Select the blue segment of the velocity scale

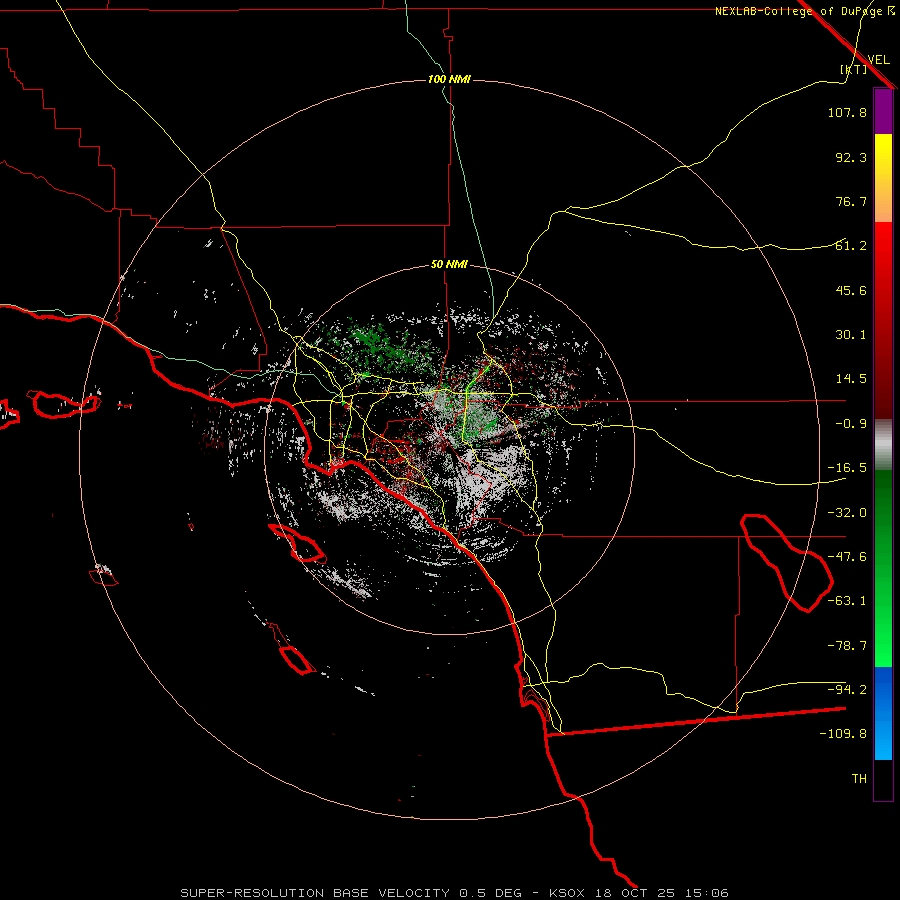tap(883, 713)
